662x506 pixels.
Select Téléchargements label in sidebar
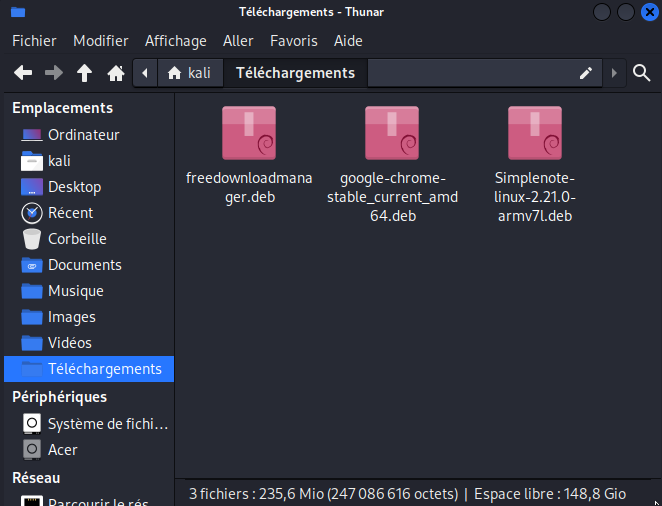click(x=105, y=369)
